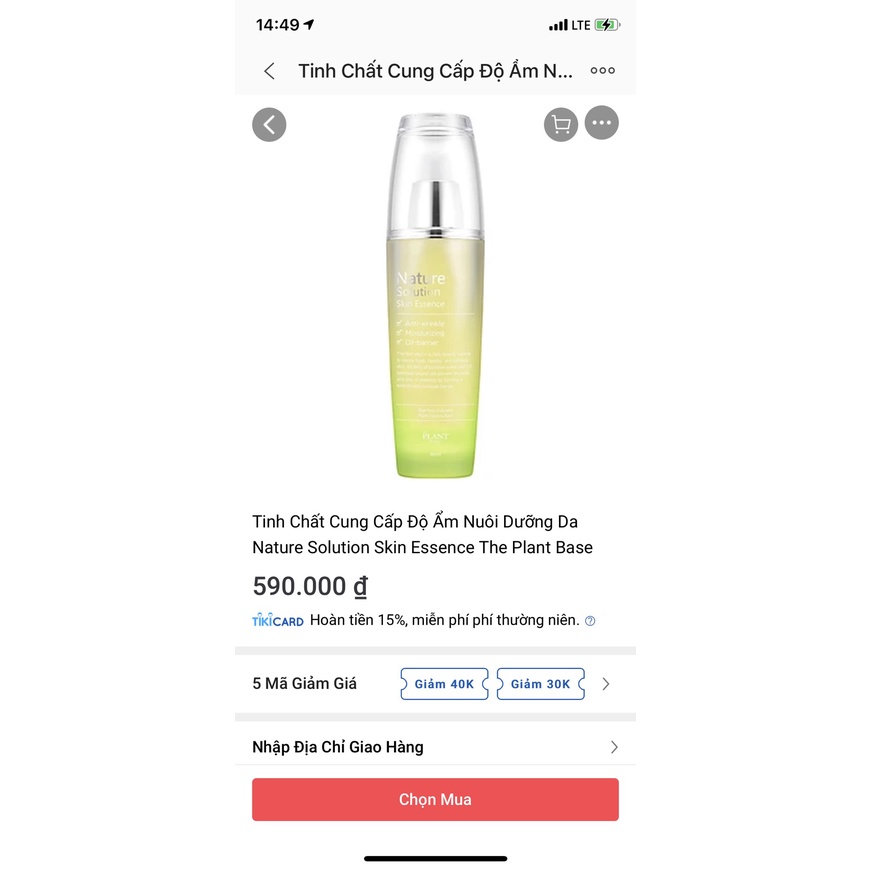Tap the product title text
Image resolution: width=870 pixels, height=870 pixels.
[x=422, y=534]
